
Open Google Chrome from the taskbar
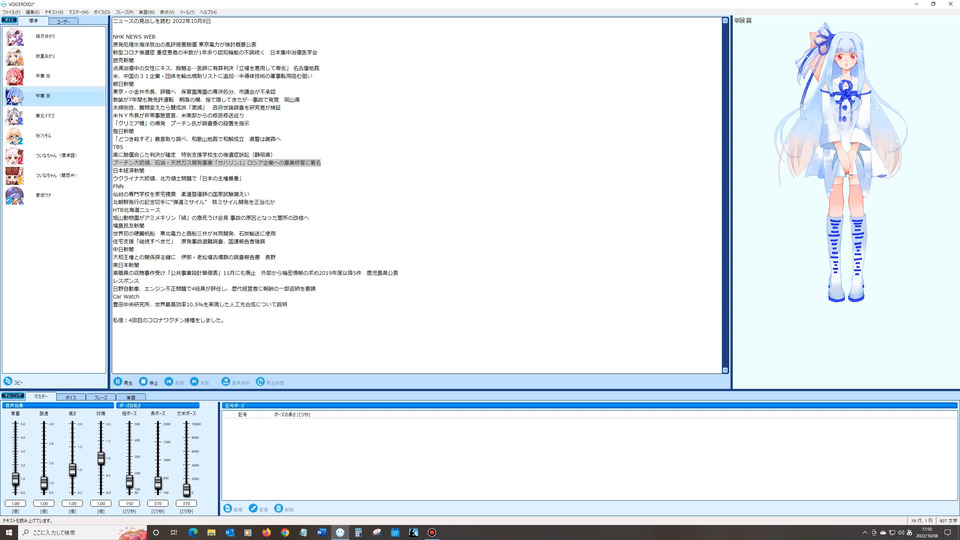tap(285, 533)
